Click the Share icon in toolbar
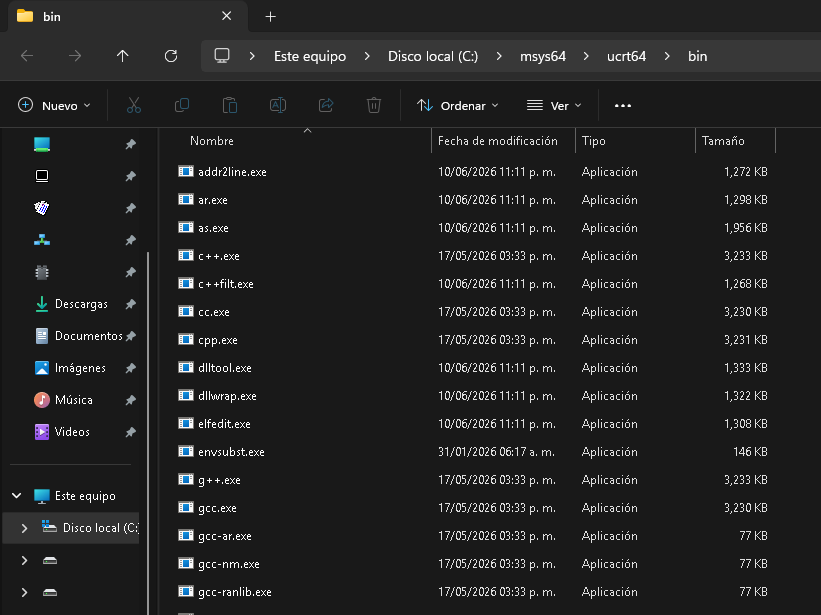This screenshot has height=615, width=821. (326, 106)
